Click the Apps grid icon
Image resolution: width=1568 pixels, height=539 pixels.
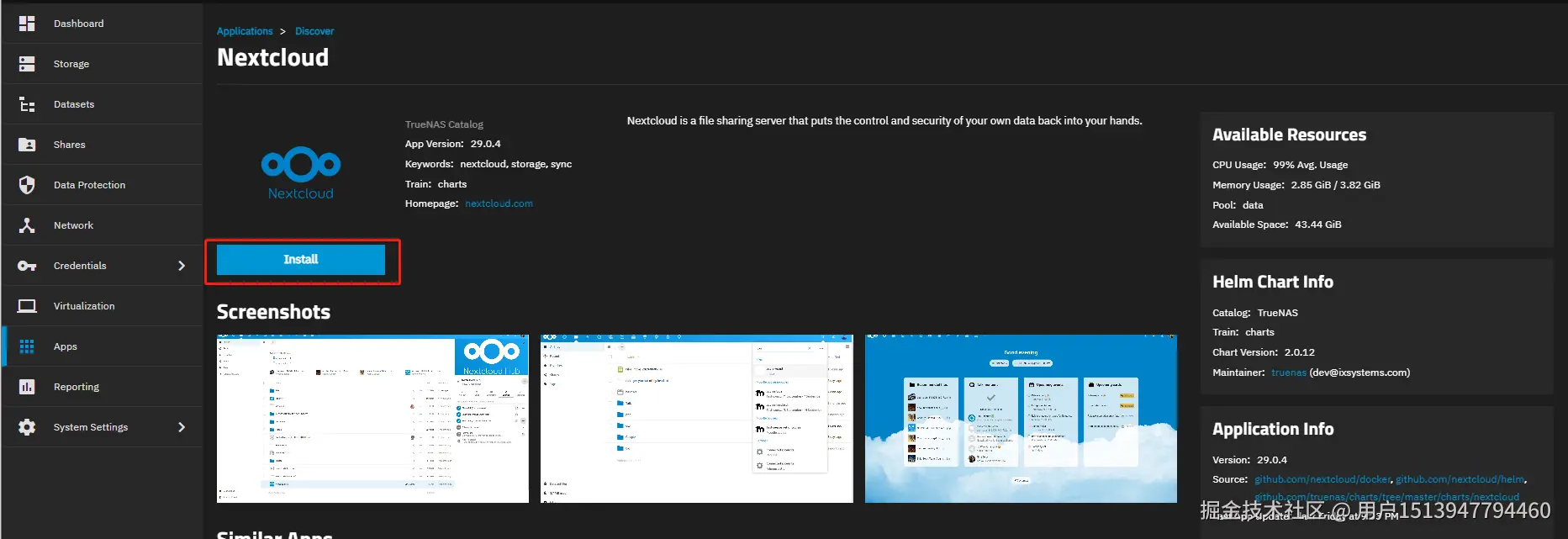point(27,346)
